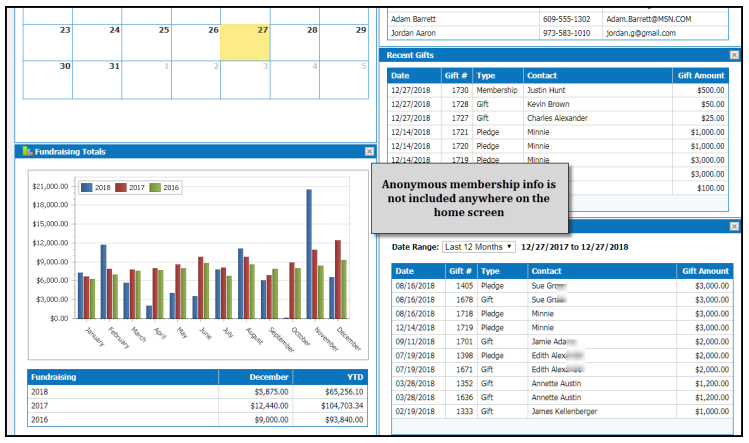The width and height of the screenshot is (749, 443).
Task: Select James Kellenberger gift row
Action: coord(562,411)
